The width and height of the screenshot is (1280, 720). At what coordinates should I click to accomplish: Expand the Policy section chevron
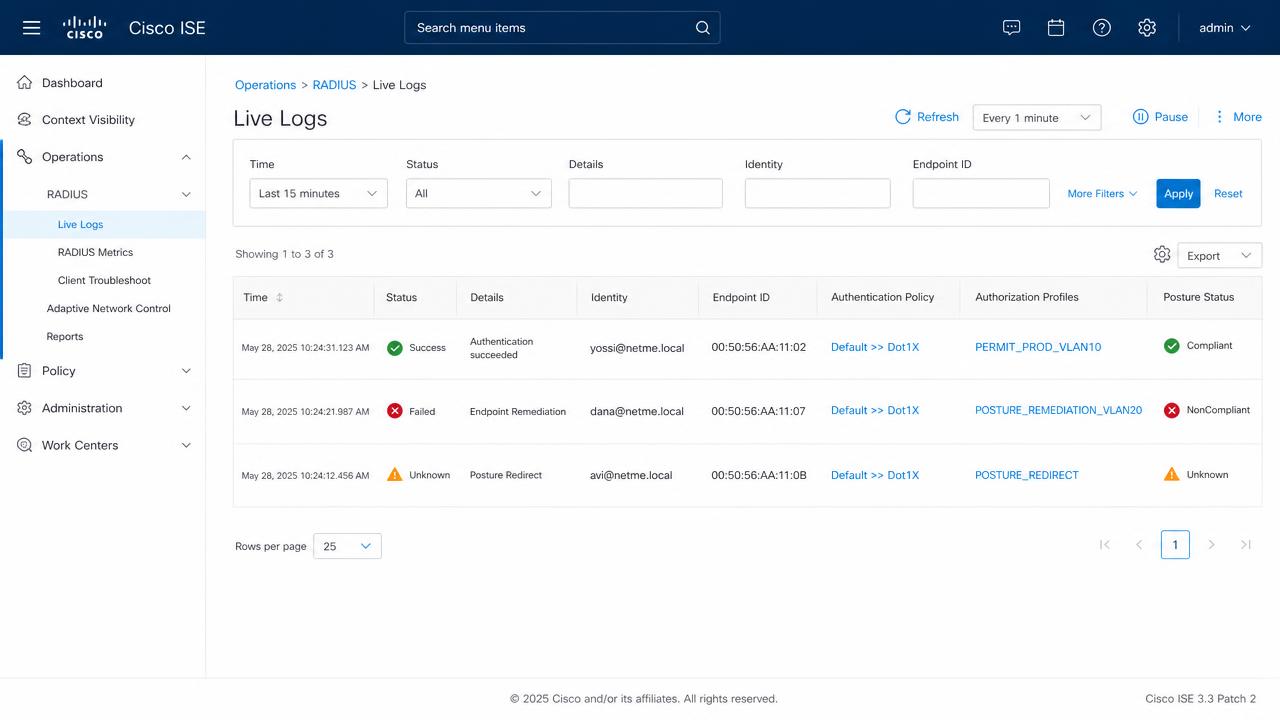click(x=186, y=371)
